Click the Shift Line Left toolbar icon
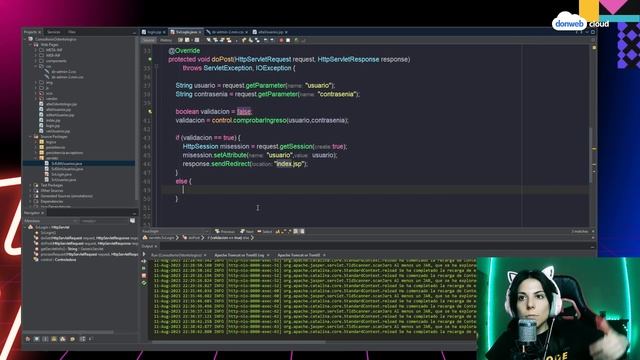This screenshot has width=640, height=360. pos(265,40)
